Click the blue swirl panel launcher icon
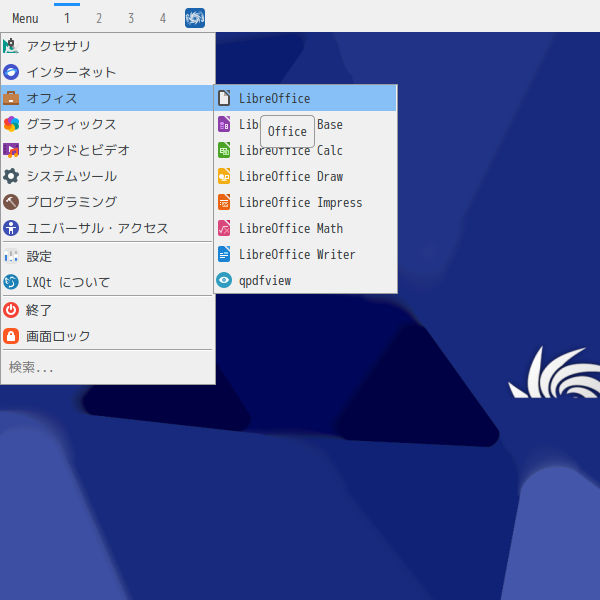The width and height of the screenshot is (600, 600). [195, 18]
